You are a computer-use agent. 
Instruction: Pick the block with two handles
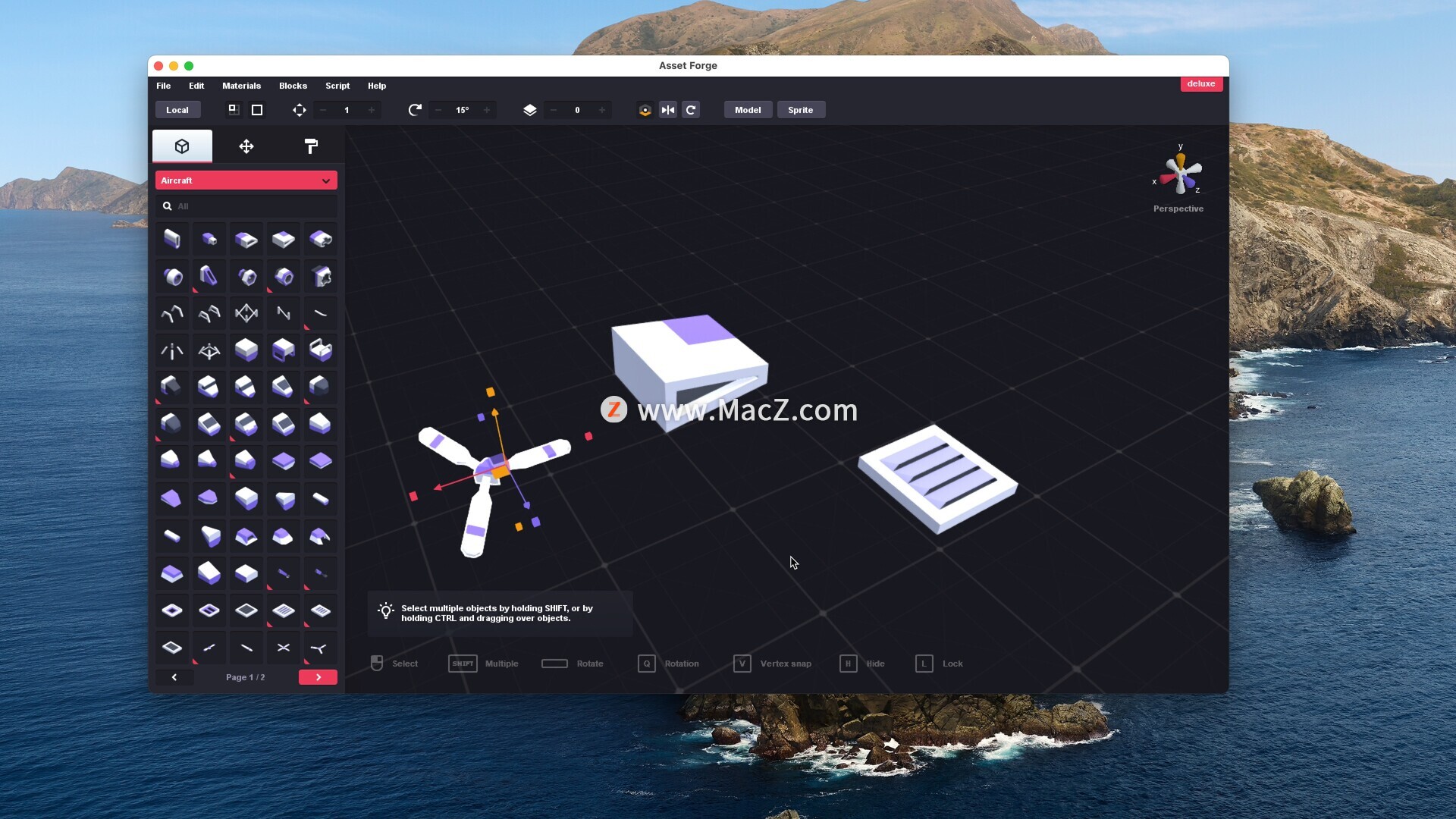click(x=320, y=350)
